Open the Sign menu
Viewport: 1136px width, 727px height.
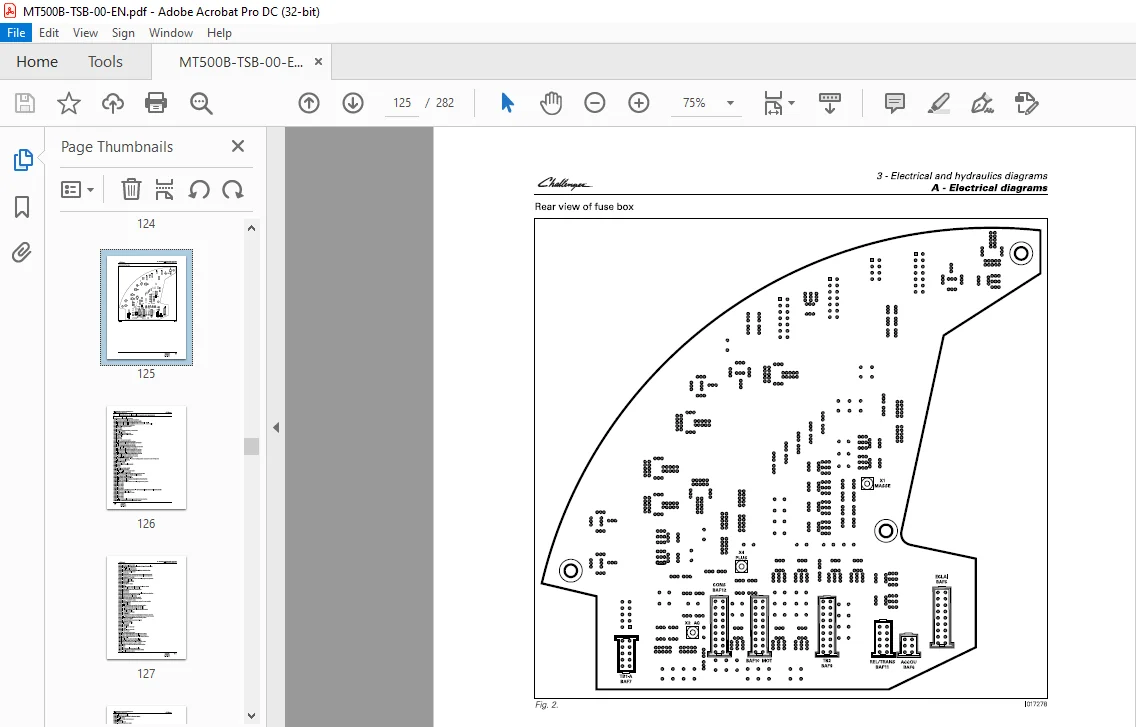[123, 33]
